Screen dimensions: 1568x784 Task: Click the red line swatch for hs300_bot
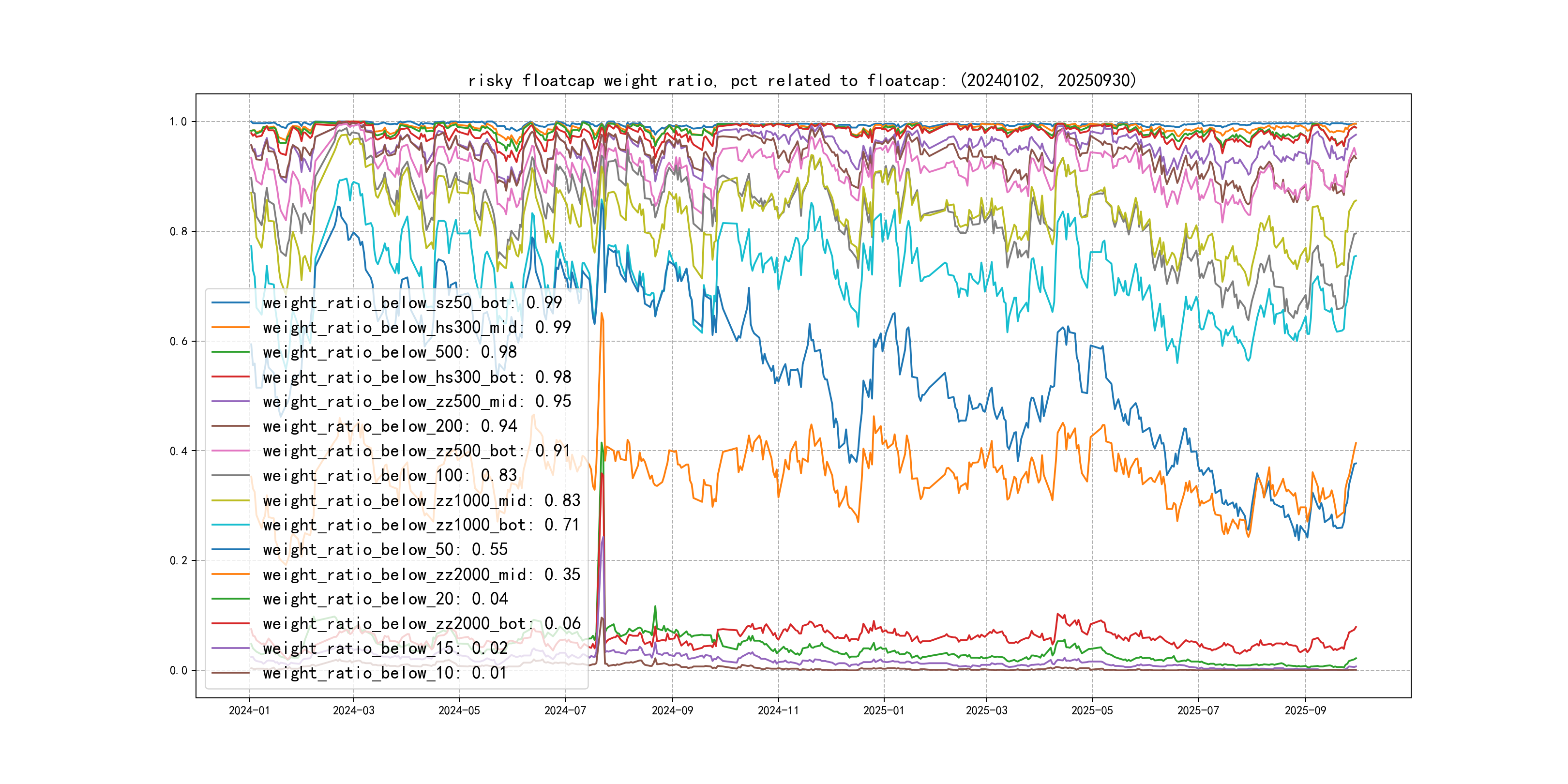click(x=230, y=377)
